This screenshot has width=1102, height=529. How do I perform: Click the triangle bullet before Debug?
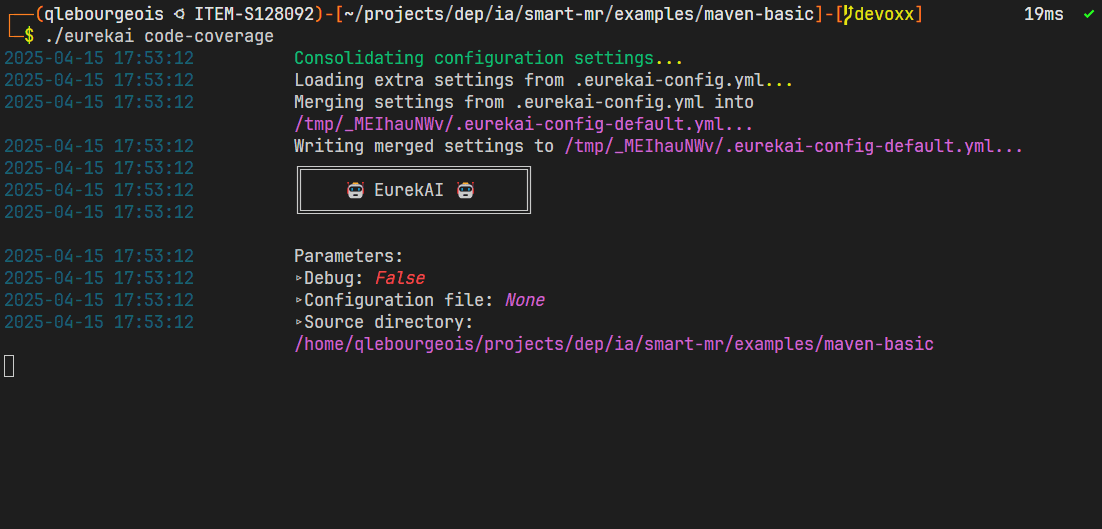298,278
